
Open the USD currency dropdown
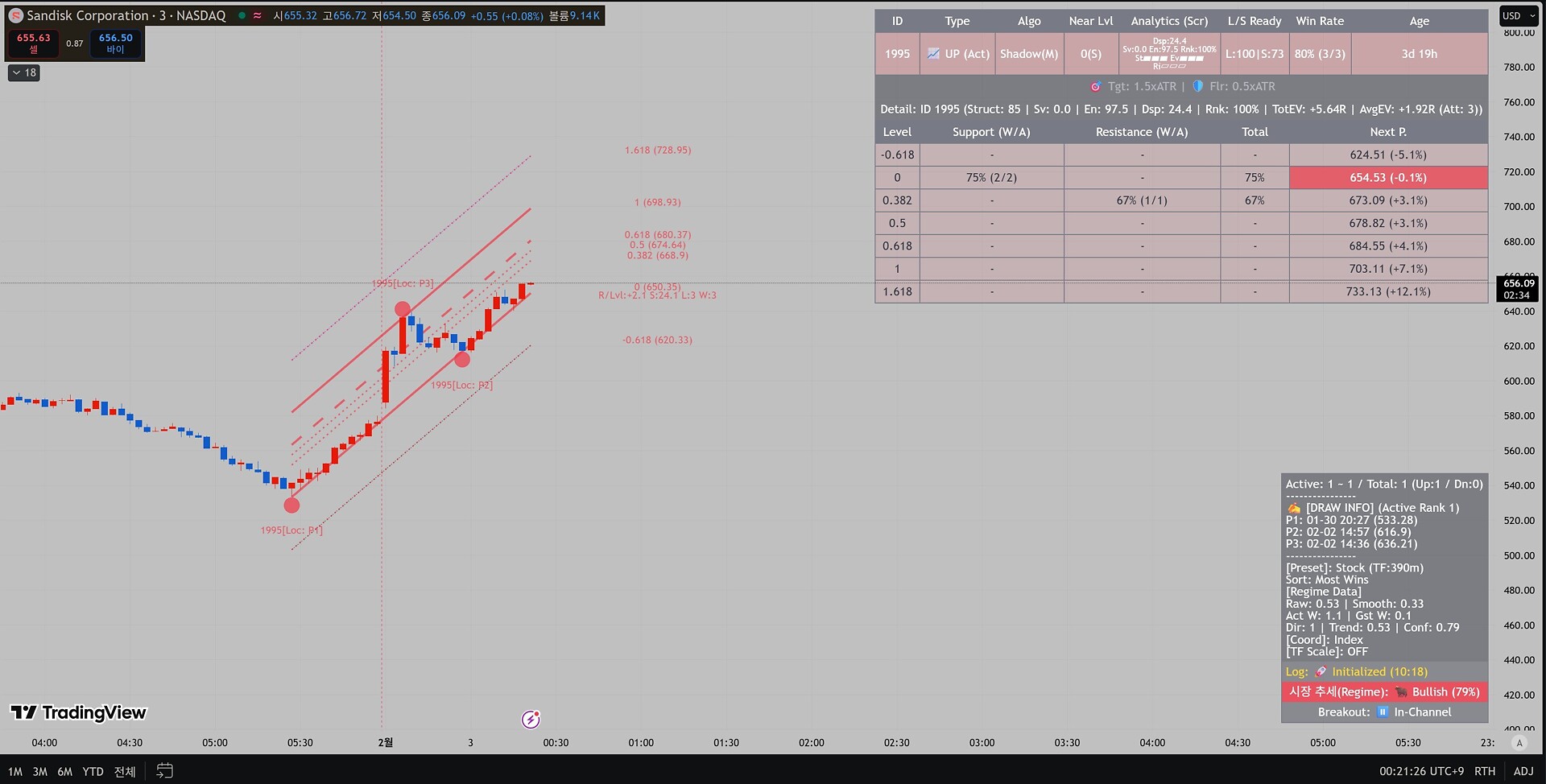point(1519,16)
